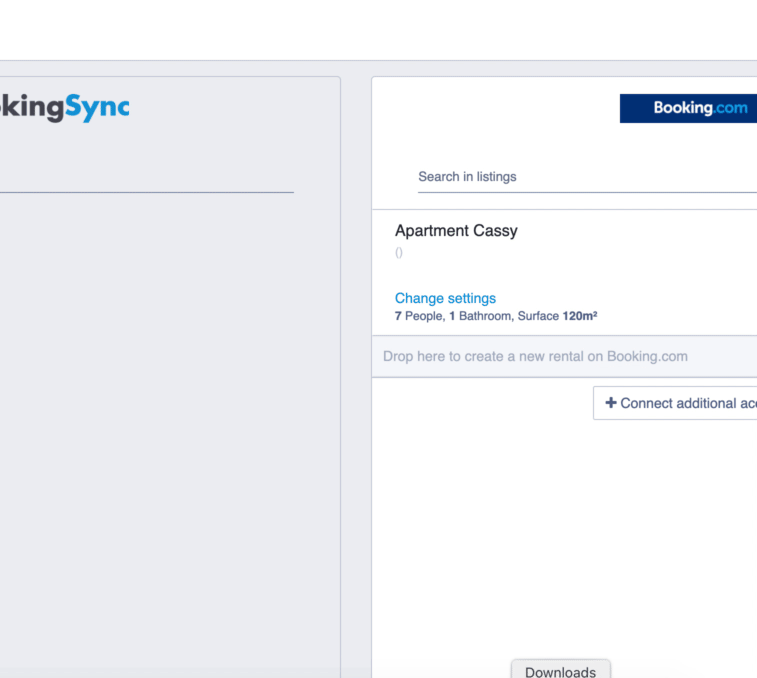Click the Downloads button at bottom
This screenshot has width=757, height=678.
click(560, 671)
